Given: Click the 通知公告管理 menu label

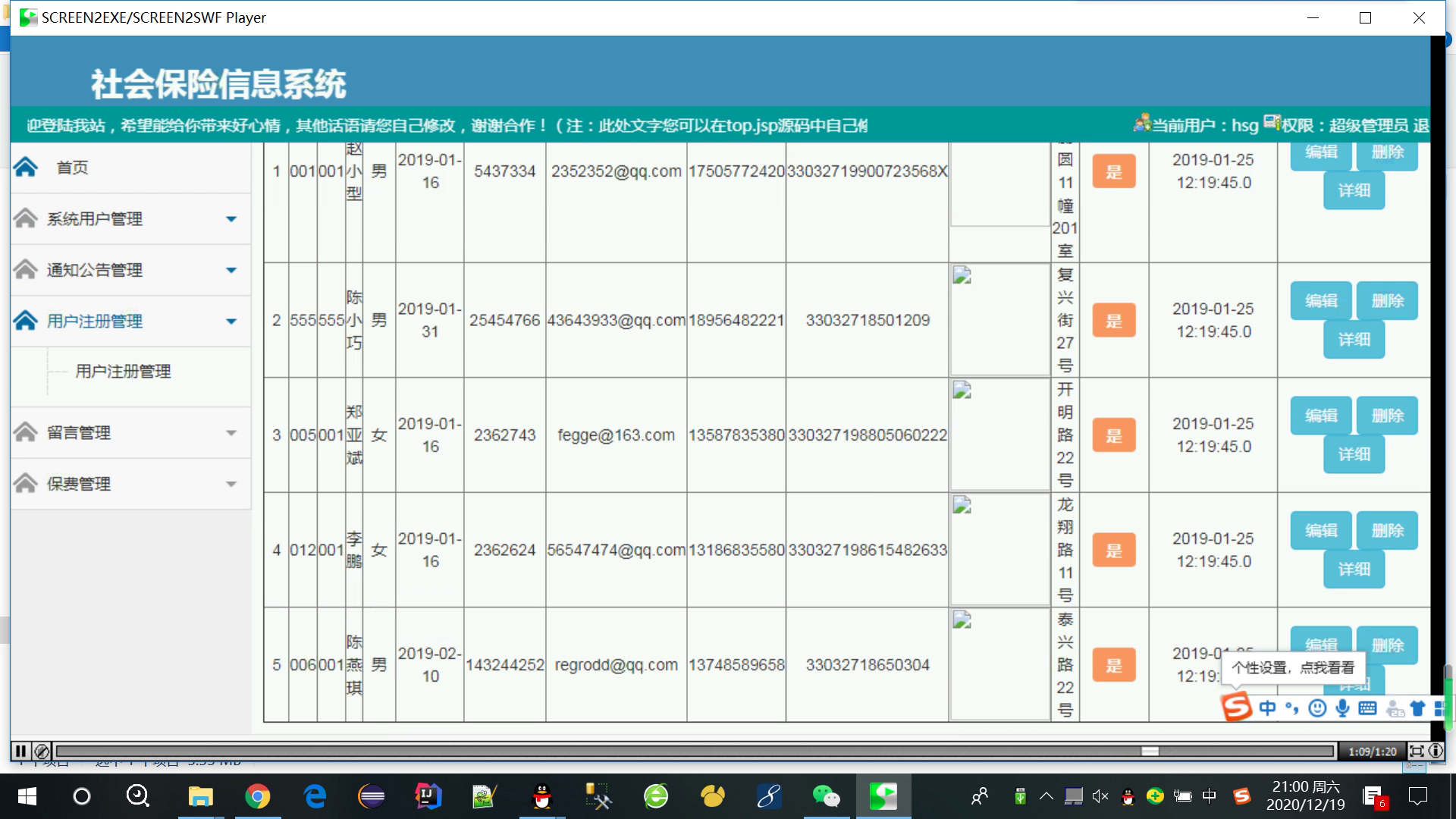Looking at the screenshot, I should (x=95, y=270).
